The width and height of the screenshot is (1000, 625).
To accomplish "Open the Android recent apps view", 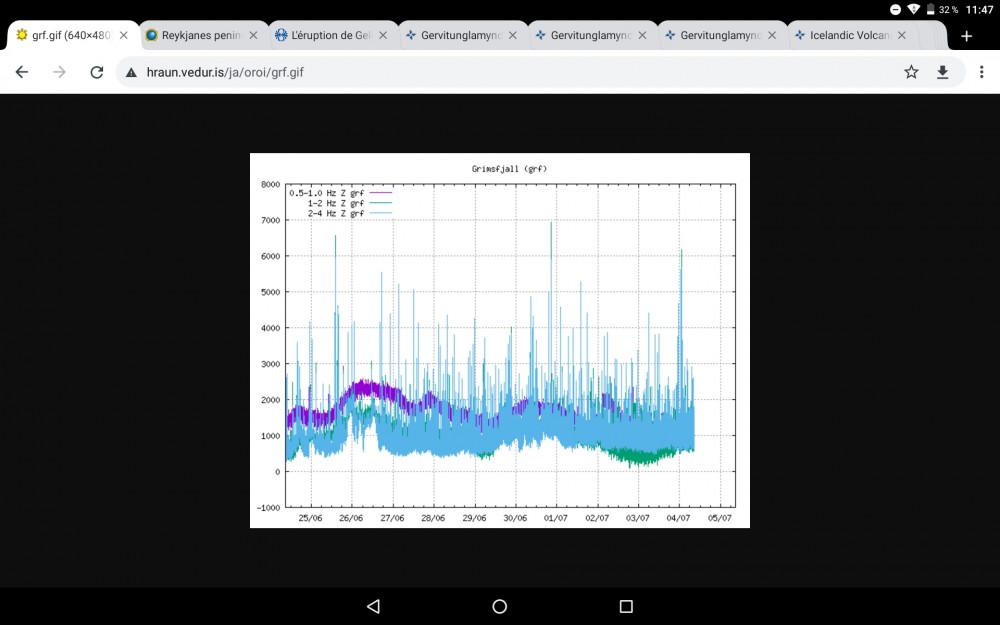I will (625, 606).
